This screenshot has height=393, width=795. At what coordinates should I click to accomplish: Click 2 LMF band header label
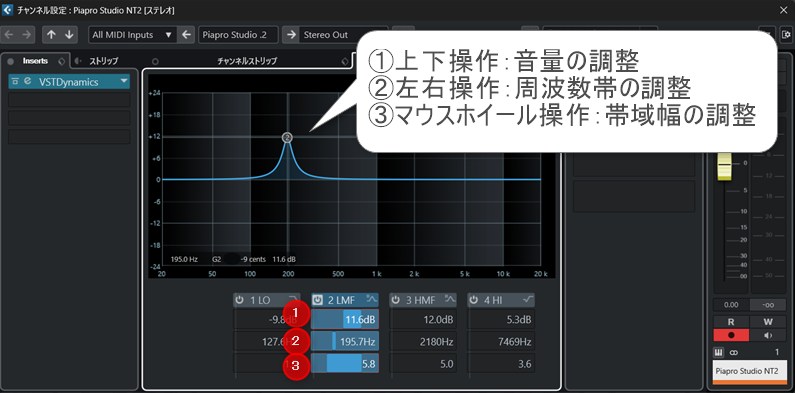click(x=341, y=300)
